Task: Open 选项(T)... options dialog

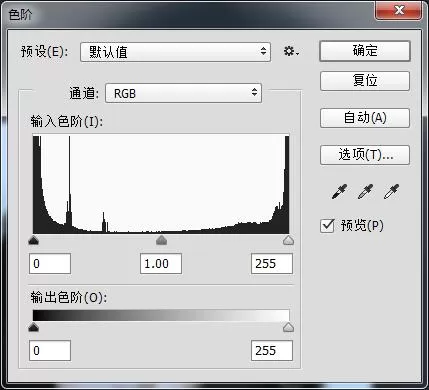Action: point(365,155)
